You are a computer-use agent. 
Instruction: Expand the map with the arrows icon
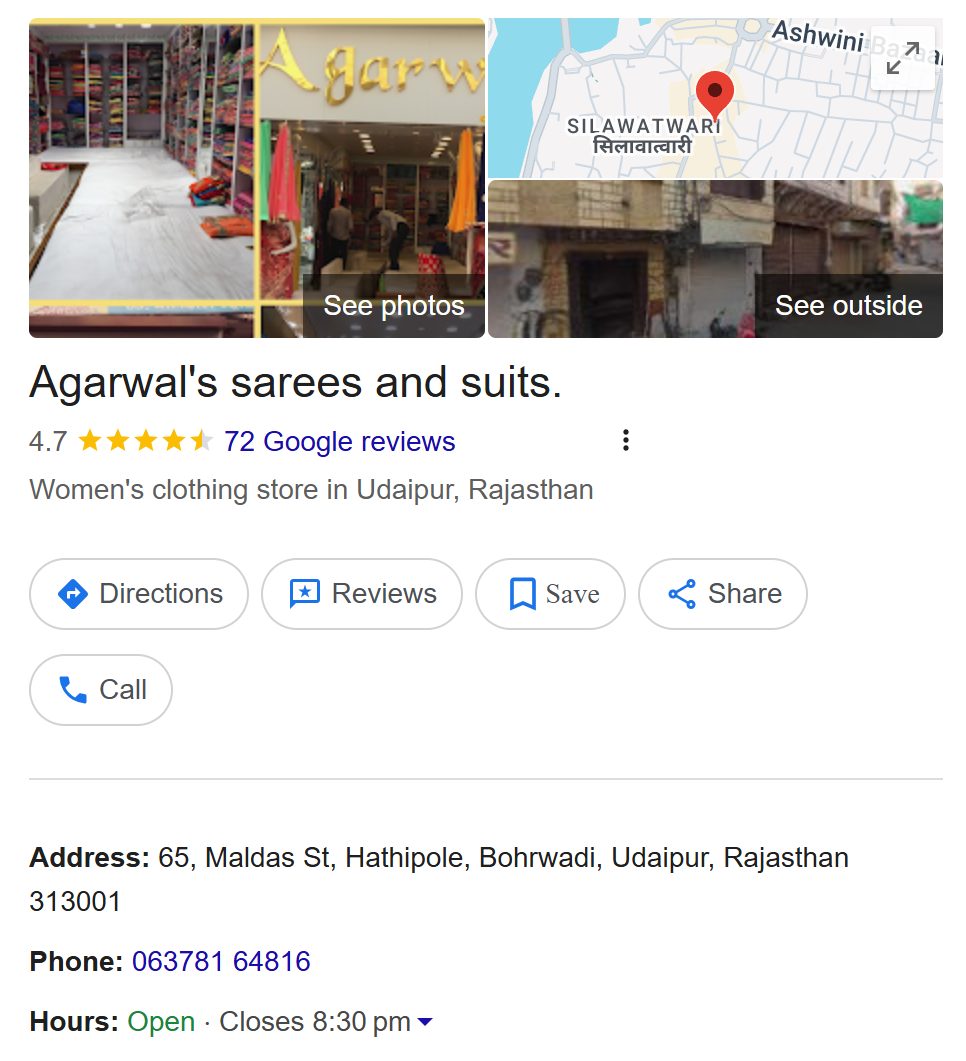tap(903, 58)
